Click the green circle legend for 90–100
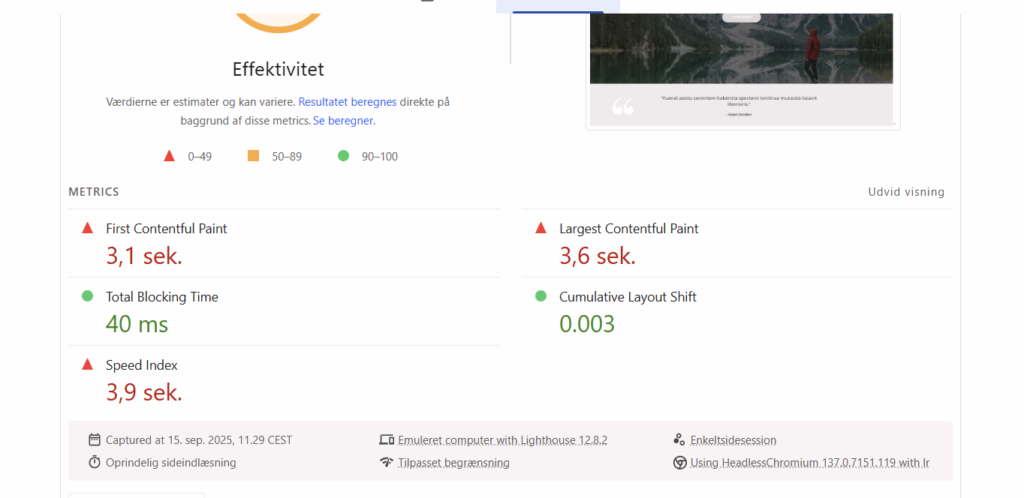Screen dimensions: 1024x498 click(344, 155)
